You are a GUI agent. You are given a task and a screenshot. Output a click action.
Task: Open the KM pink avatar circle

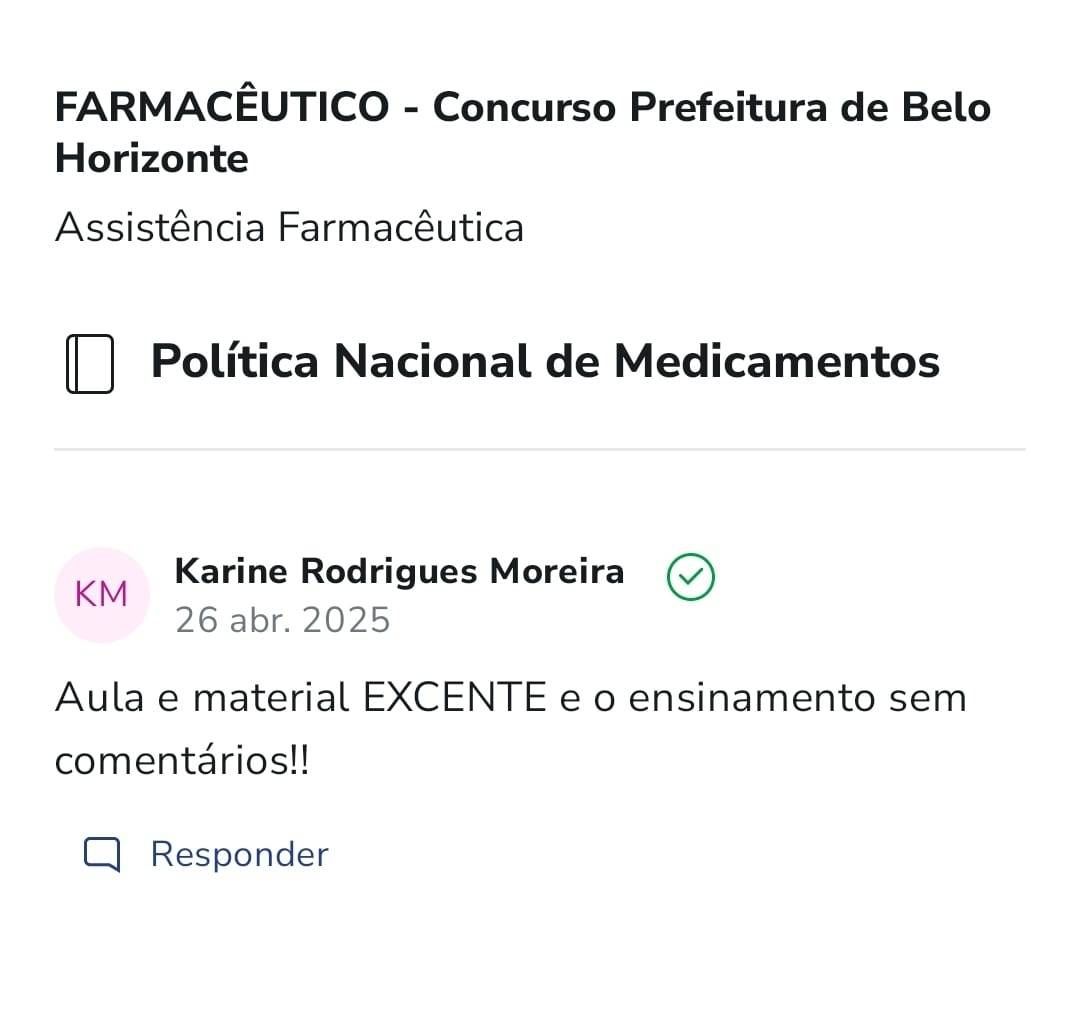tap(101, 595)
